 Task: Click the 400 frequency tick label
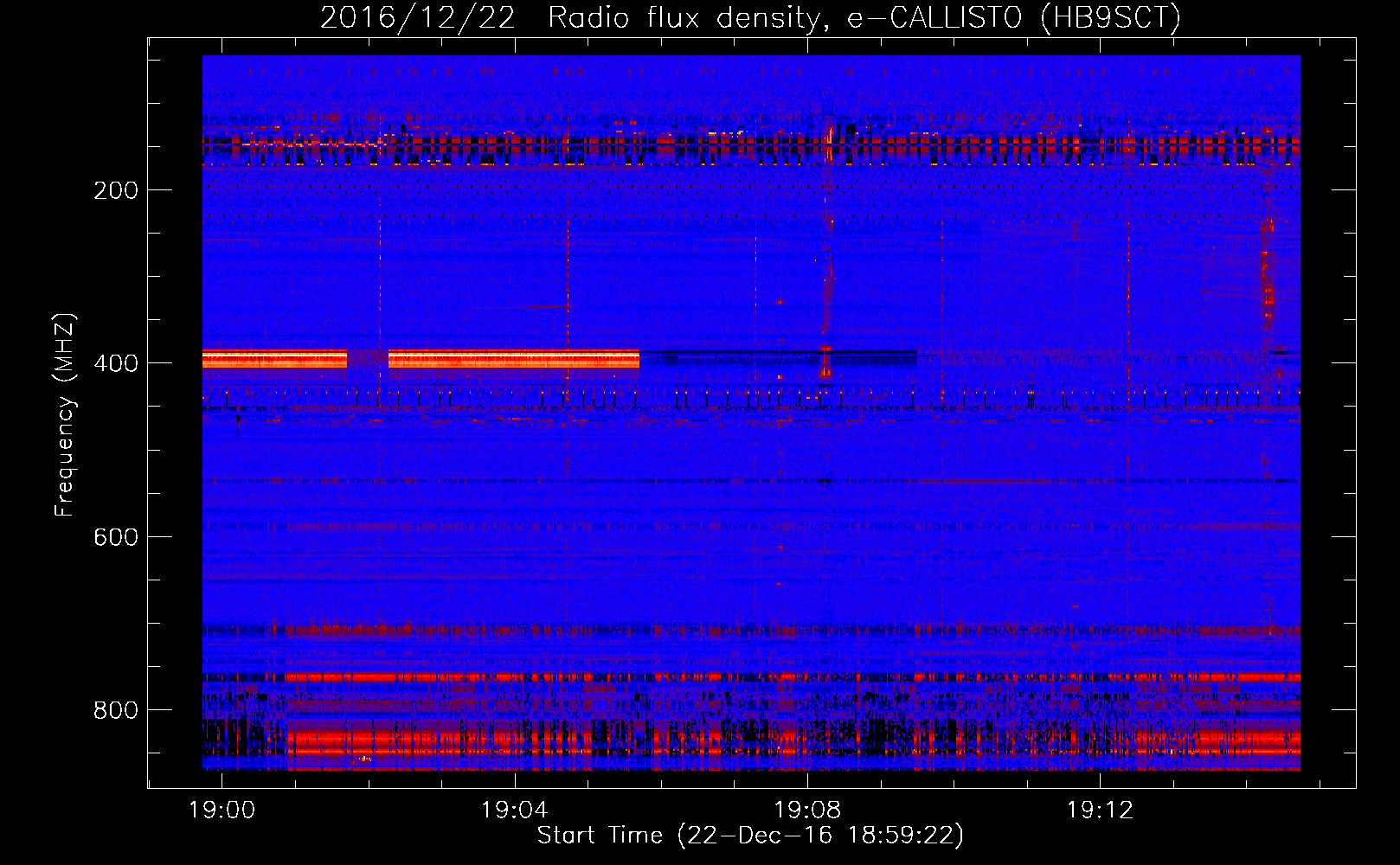point(116,363)
